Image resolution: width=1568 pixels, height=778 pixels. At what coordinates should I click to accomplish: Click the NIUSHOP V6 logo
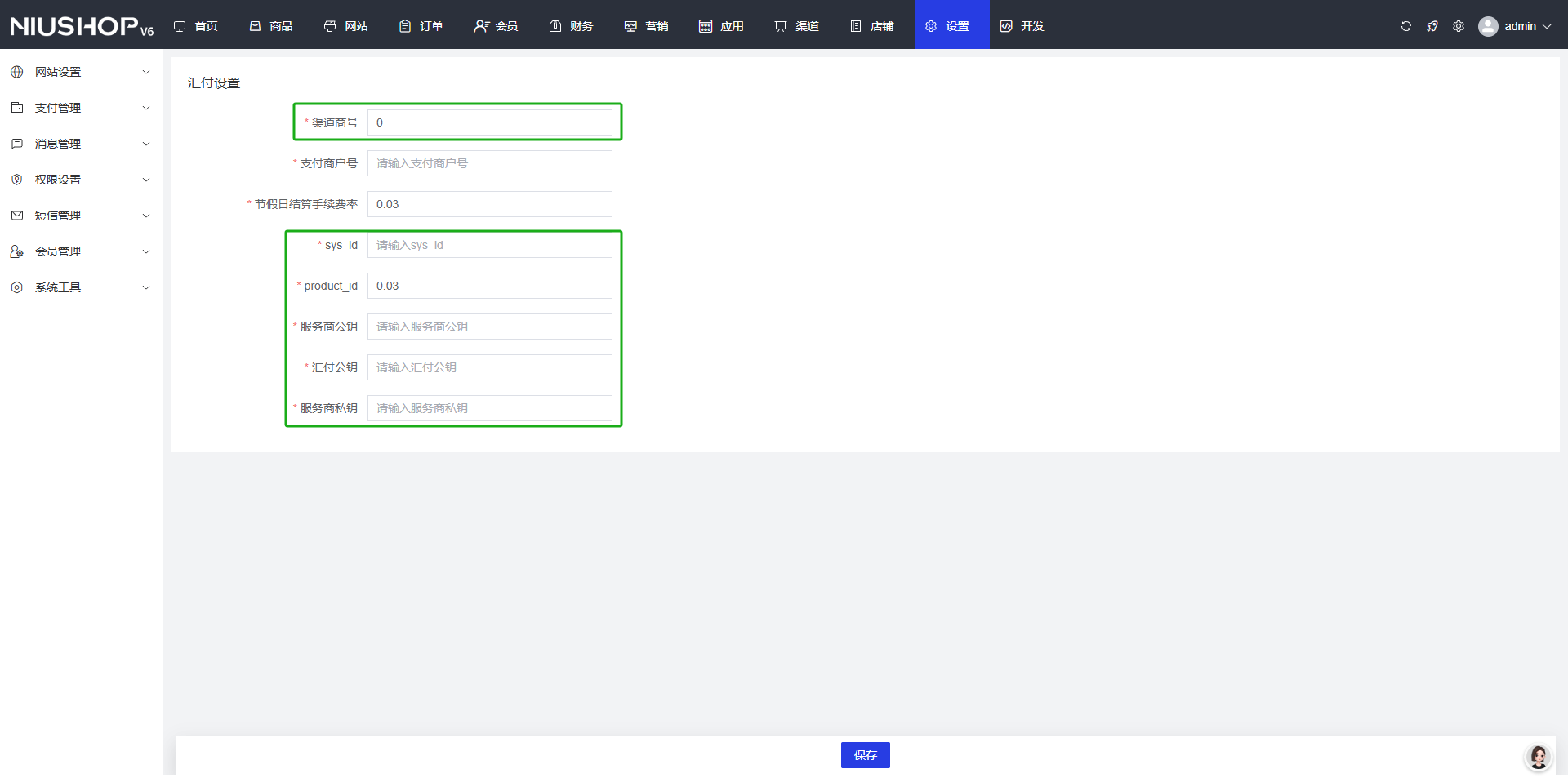coord(82,26)
